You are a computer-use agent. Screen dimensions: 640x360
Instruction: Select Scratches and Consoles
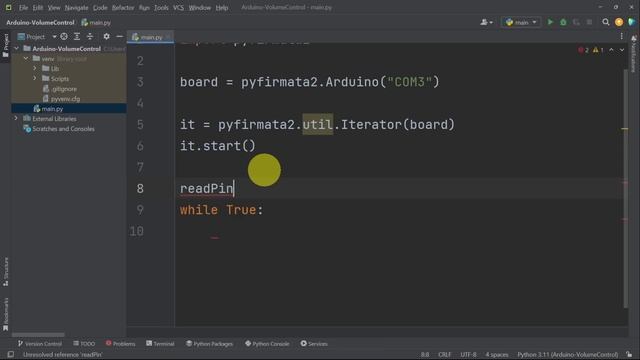[x=59, y=129]
